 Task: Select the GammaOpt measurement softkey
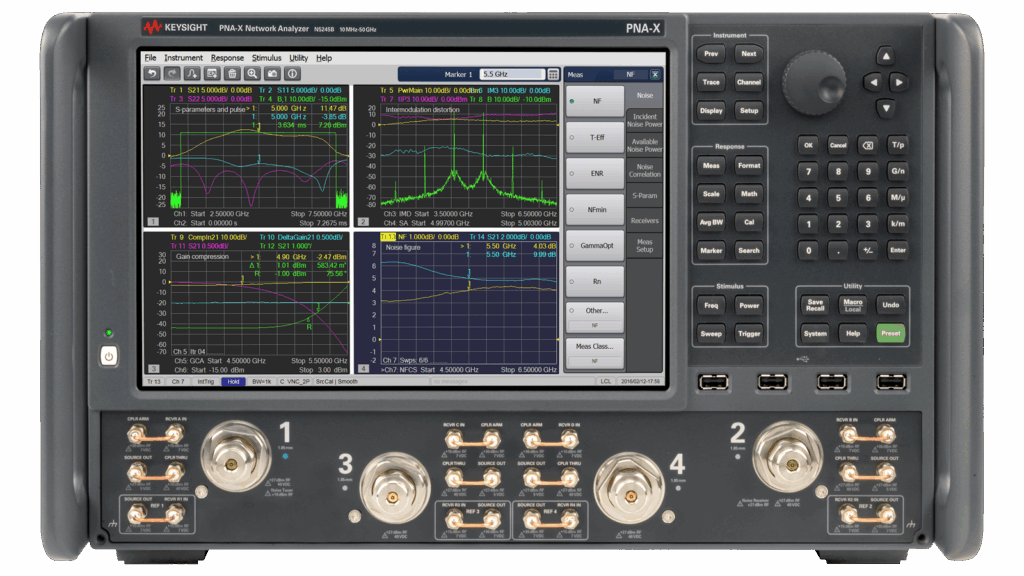(x=595, y=246)
